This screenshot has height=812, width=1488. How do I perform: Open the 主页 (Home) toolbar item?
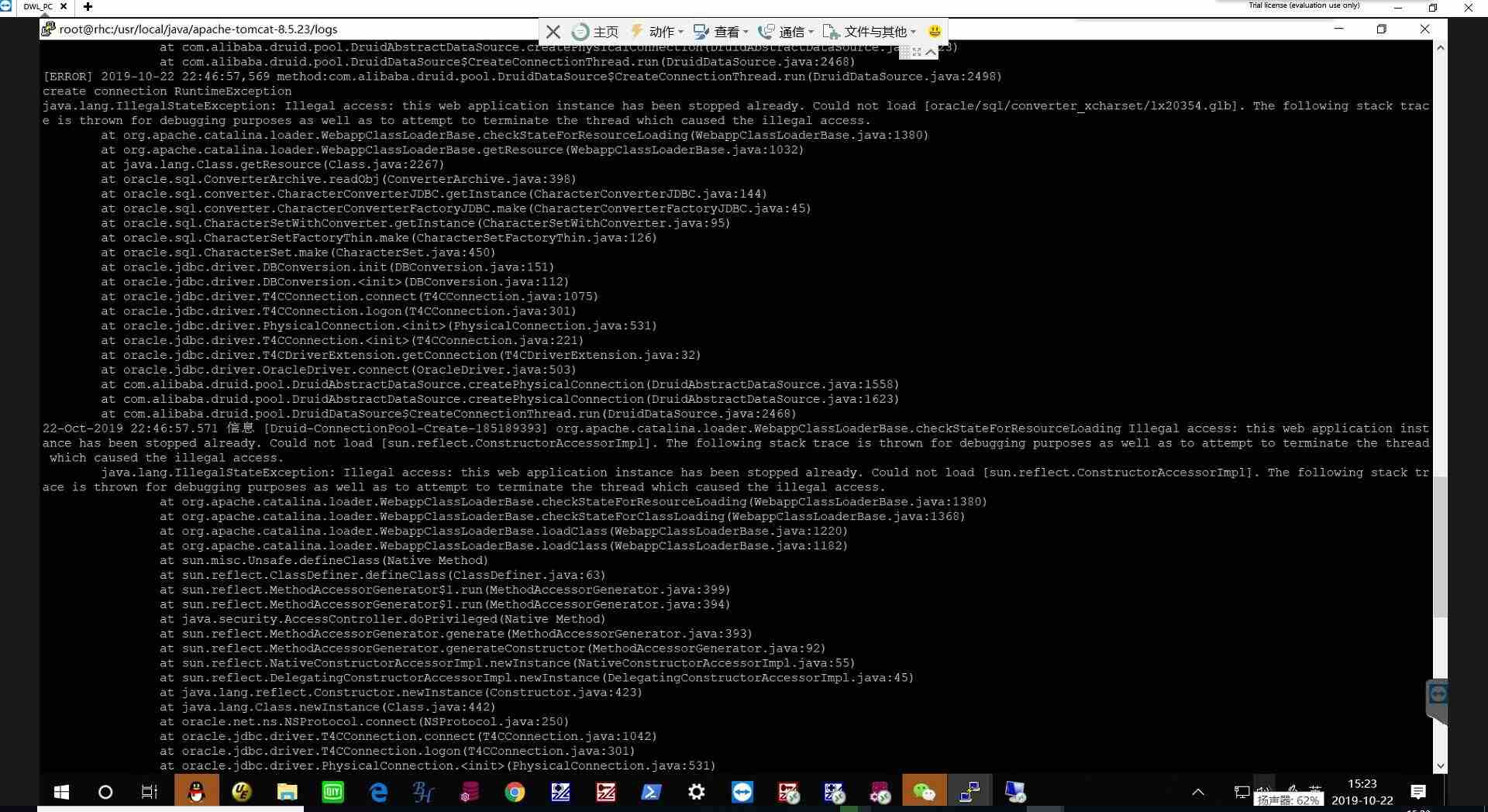pos(595,32)
